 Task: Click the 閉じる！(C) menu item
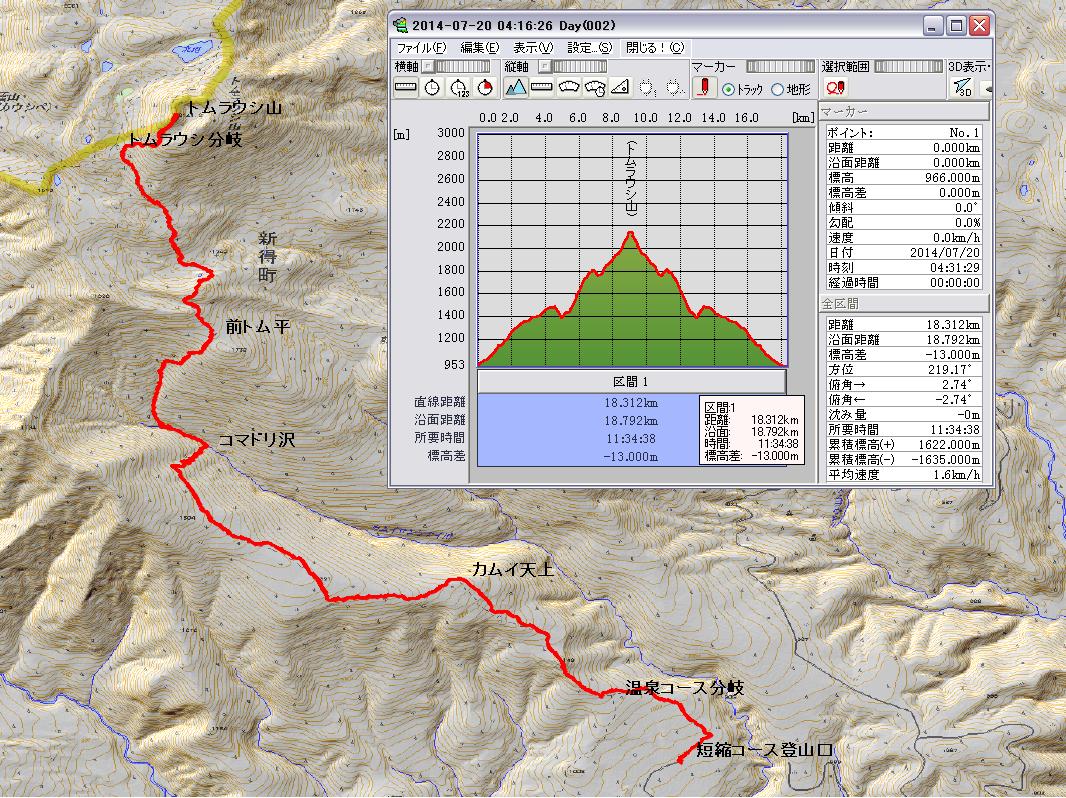click(655, 48)
